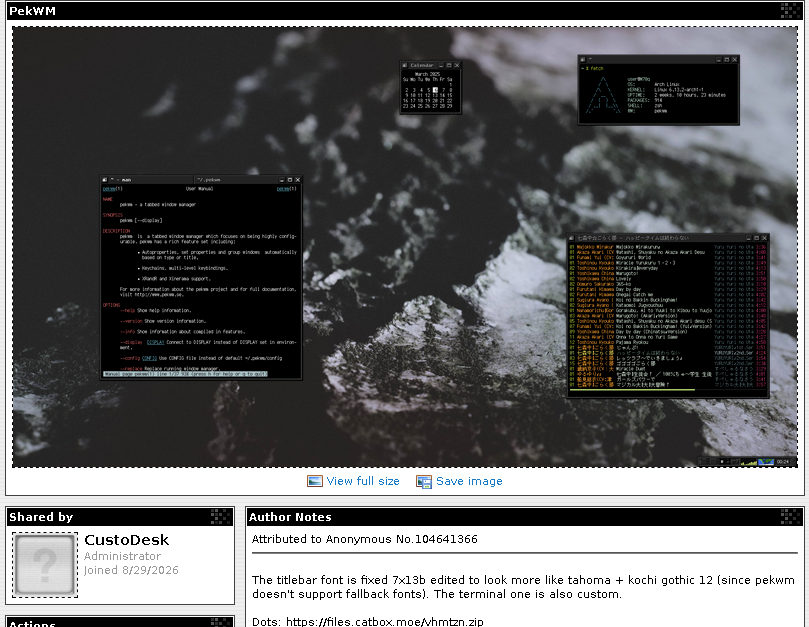Click the save icon beside Save image
This screenshot has height=627, width=809.
pyautogui.click(x=424, y=482)
